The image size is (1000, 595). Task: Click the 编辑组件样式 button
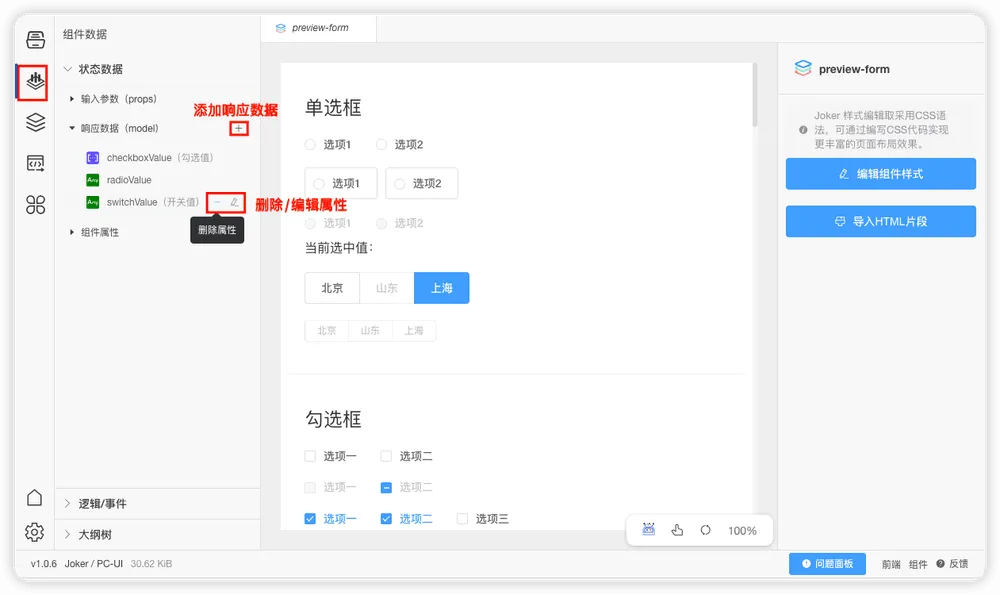[880, 173]
